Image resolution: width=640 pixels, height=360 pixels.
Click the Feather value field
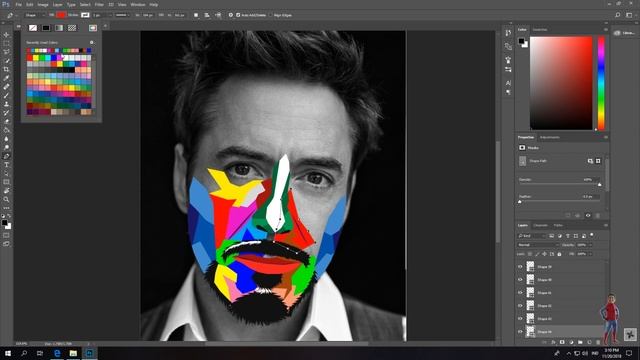point(589,196)
